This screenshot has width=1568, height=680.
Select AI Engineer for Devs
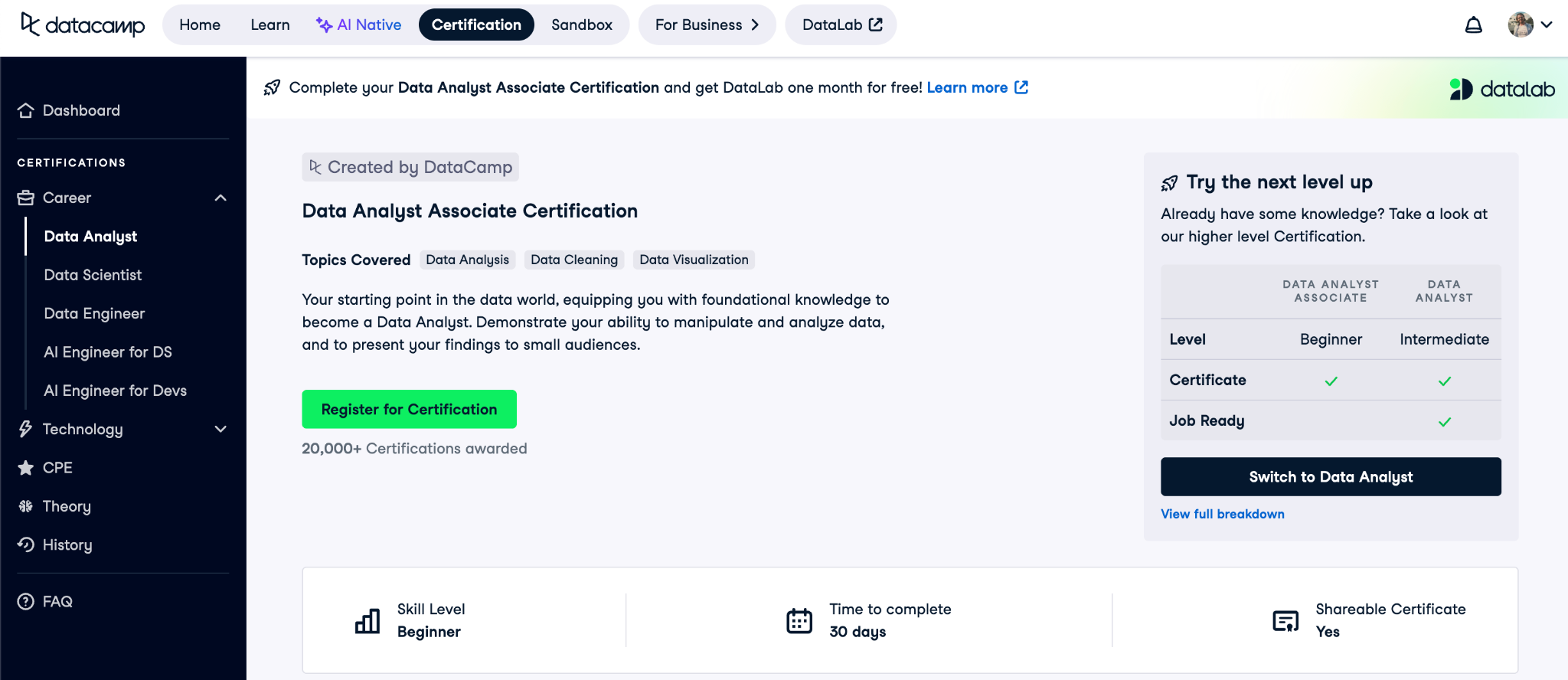click(115, 391)
